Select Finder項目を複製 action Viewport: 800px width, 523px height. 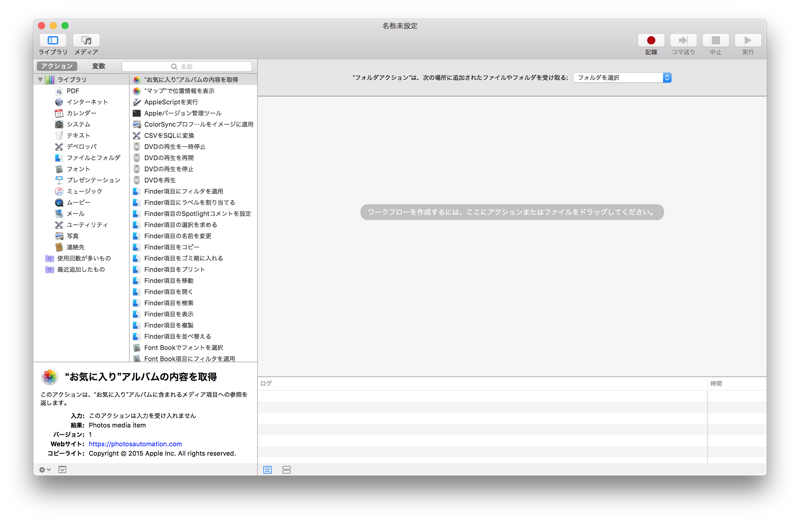(x=193, y=326)
